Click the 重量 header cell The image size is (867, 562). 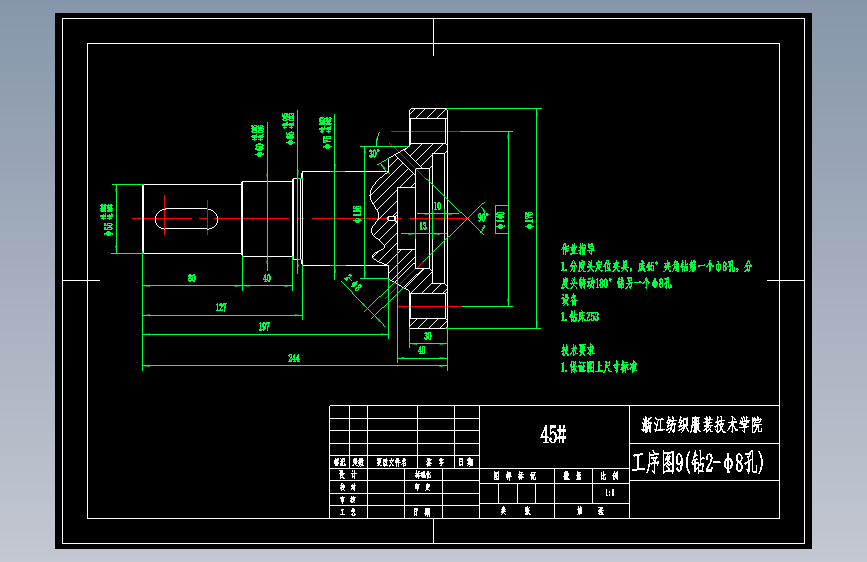[573, 476]
